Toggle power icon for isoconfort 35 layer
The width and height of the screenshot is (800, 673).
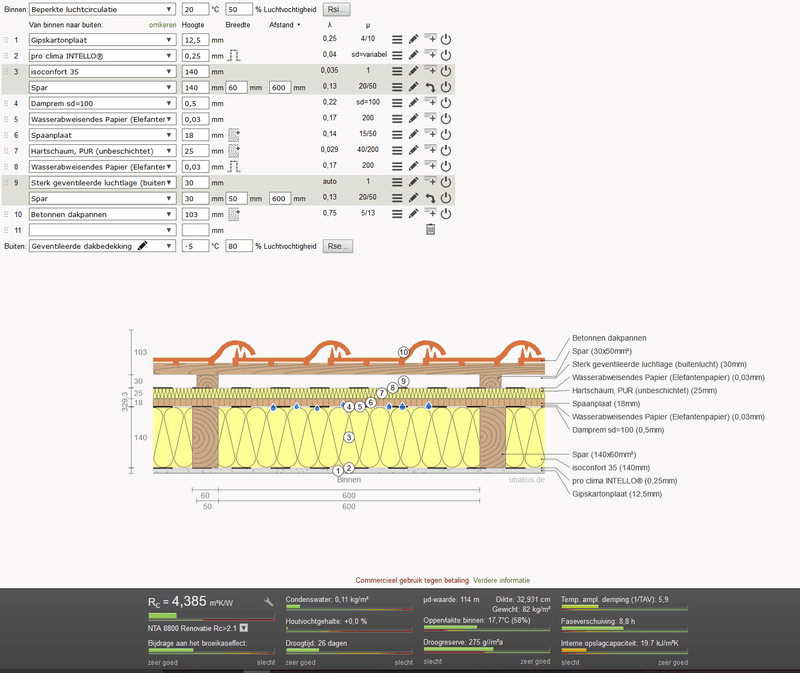pyautogui.click(x=446, y=71)
